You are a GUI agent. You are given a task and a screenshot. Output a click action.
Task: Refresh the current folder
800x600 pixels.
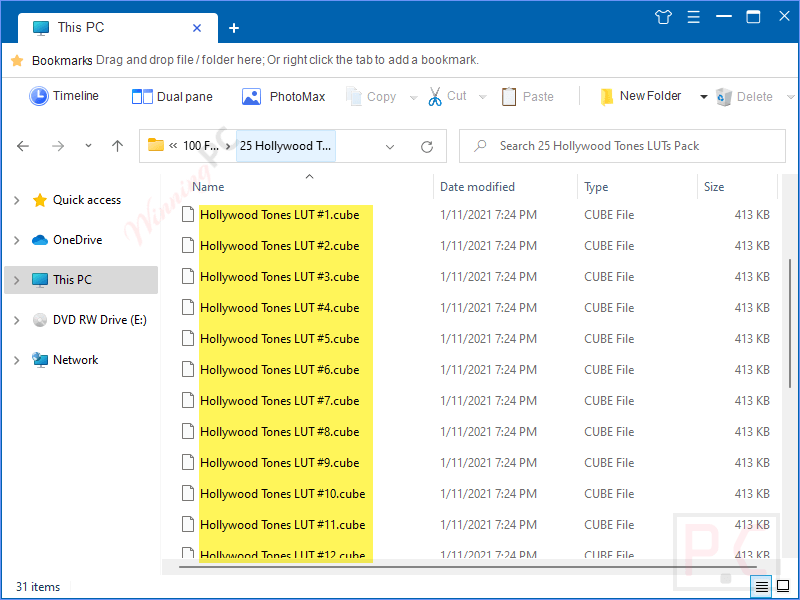pyautogui.click(x=427, y=147)
